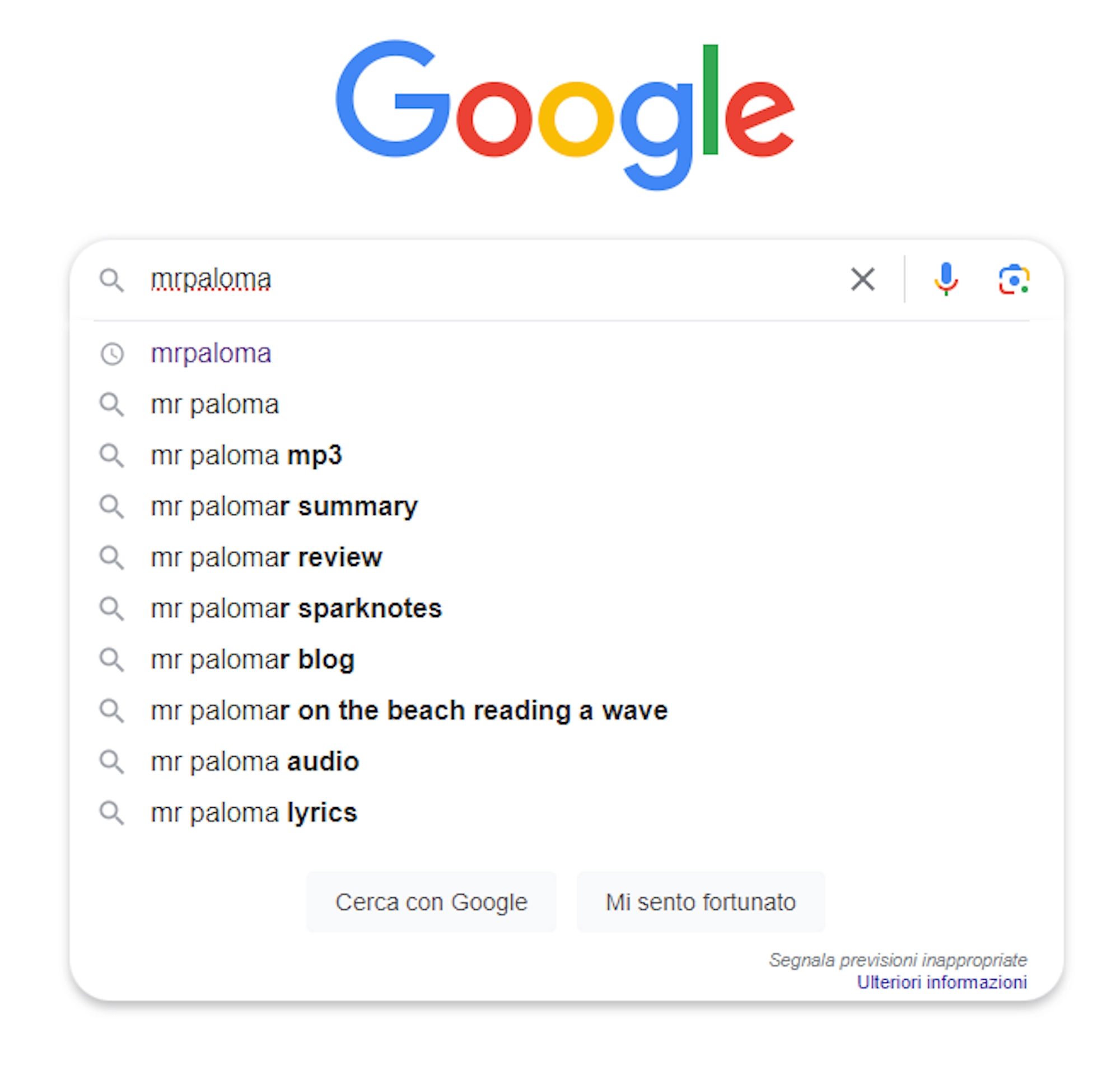
Task: Click the microphone voice search icon
Action: [x=945, y=279]
